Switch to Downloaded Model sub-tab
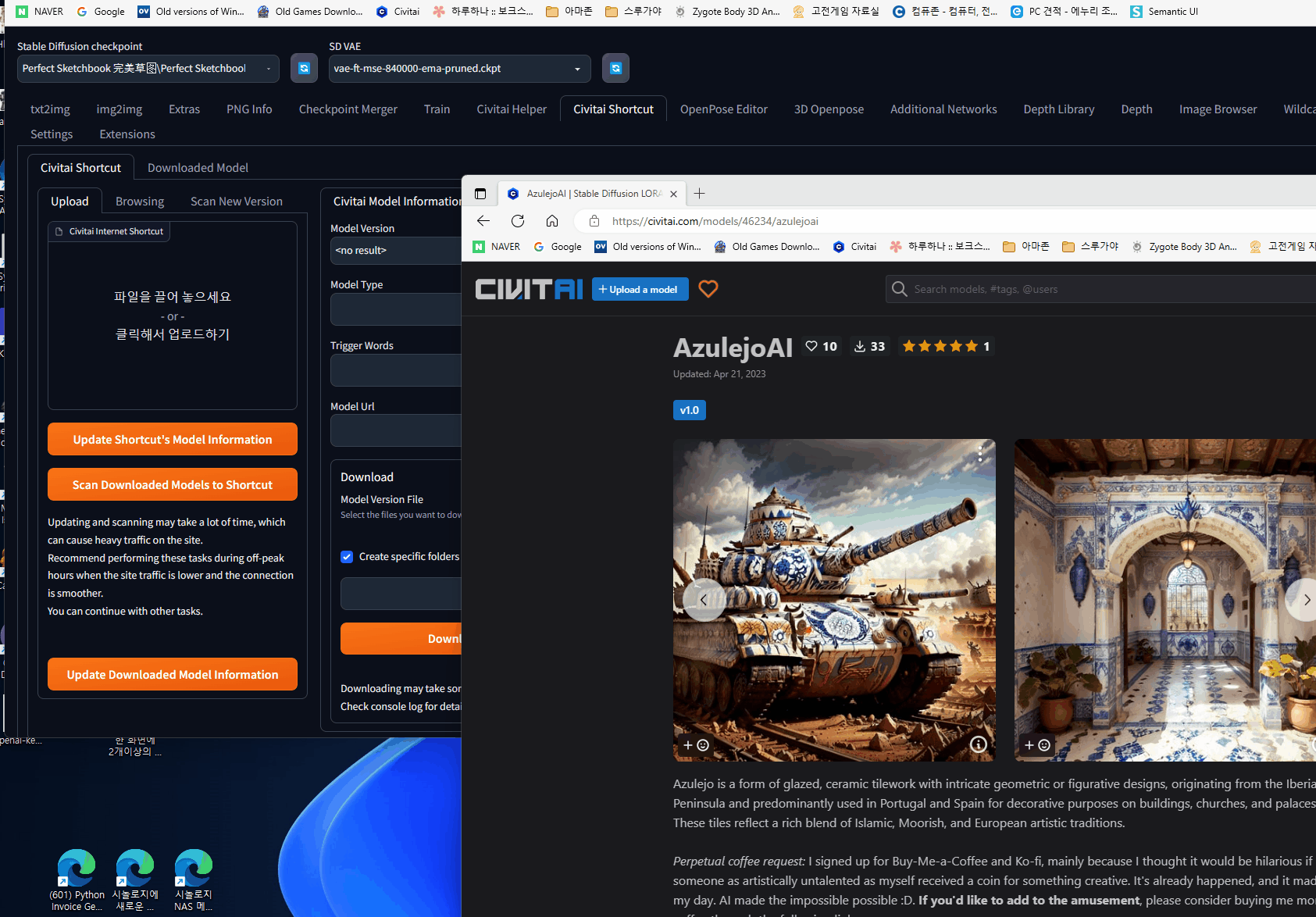Viewport: 1316px width, 917px height. tap(198, 168)
